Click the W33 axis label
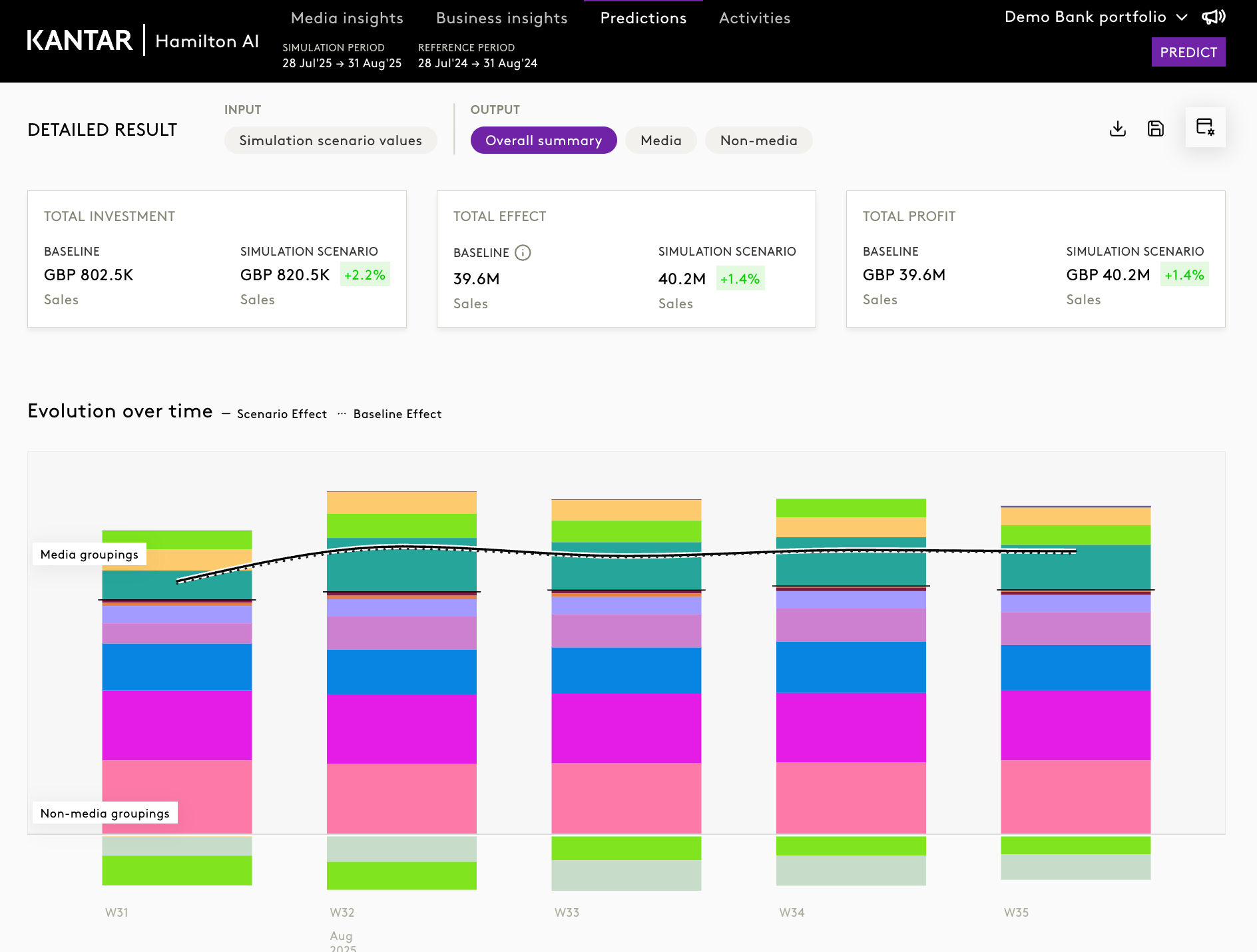Screen dimensions: 1257x952 [x=567, y=912]
